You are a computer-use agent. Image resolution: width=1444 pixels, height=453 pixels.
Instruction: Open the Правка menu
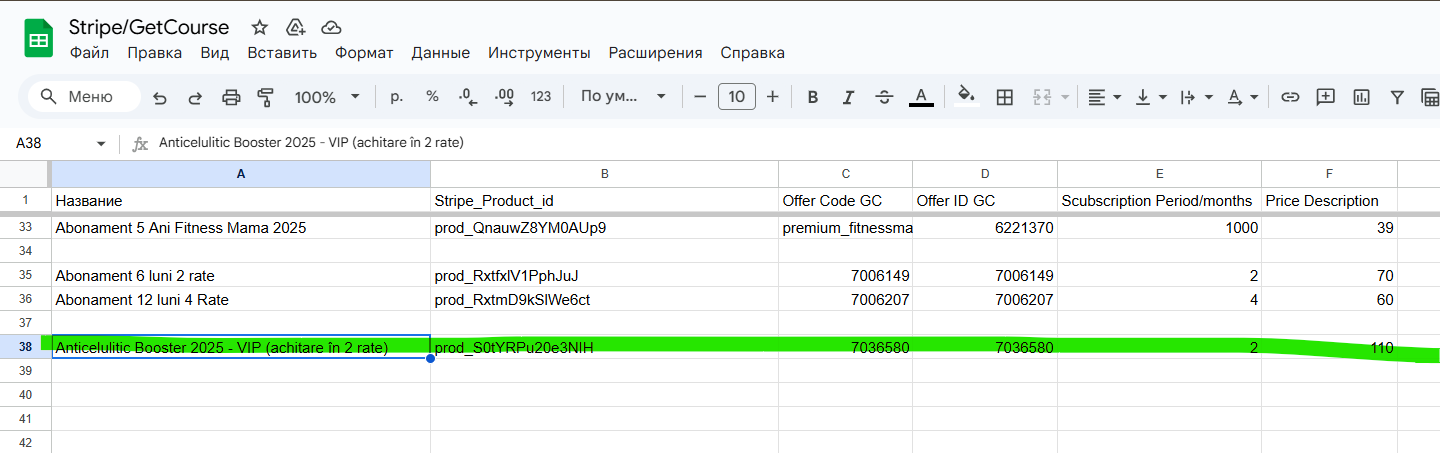[155, 53]
